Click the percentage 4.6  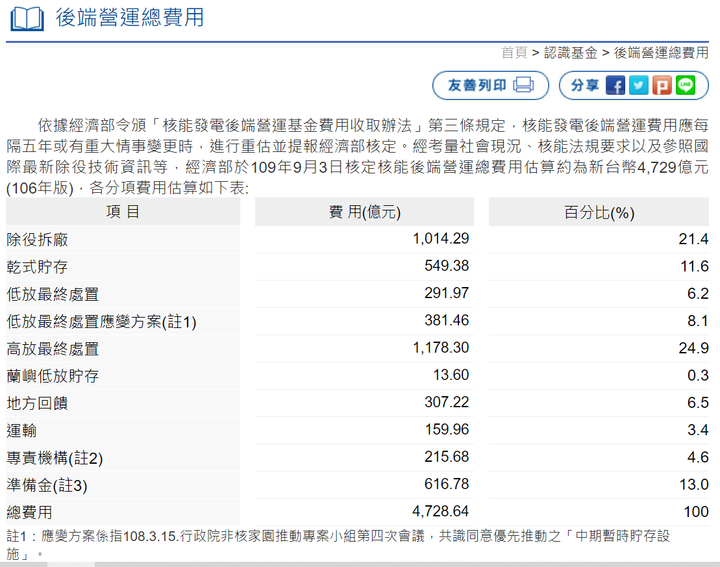[x=698, y=457]
